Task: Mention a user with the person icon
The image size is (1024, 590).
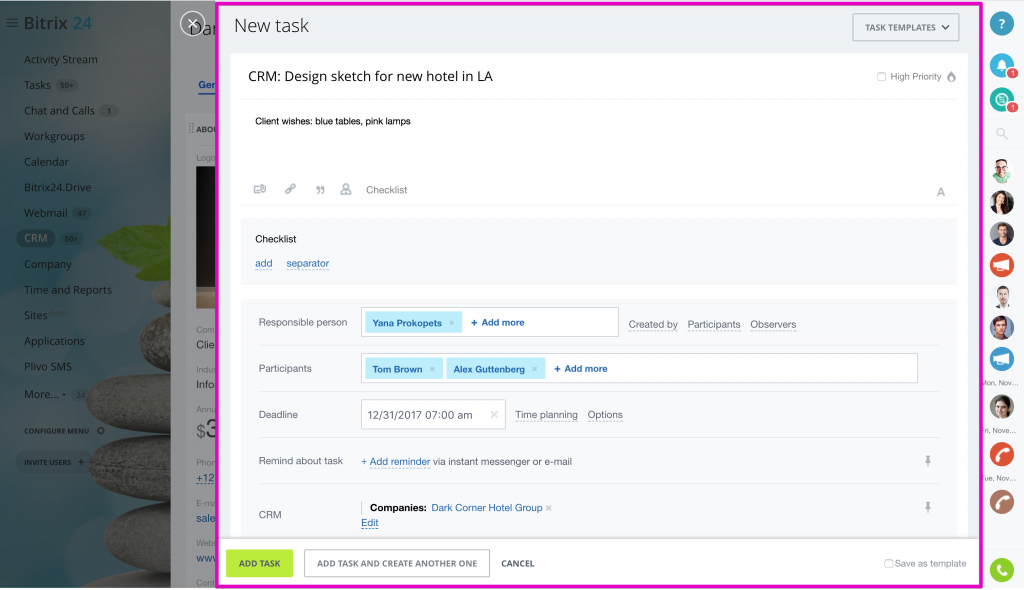Action: click(346, 189)
